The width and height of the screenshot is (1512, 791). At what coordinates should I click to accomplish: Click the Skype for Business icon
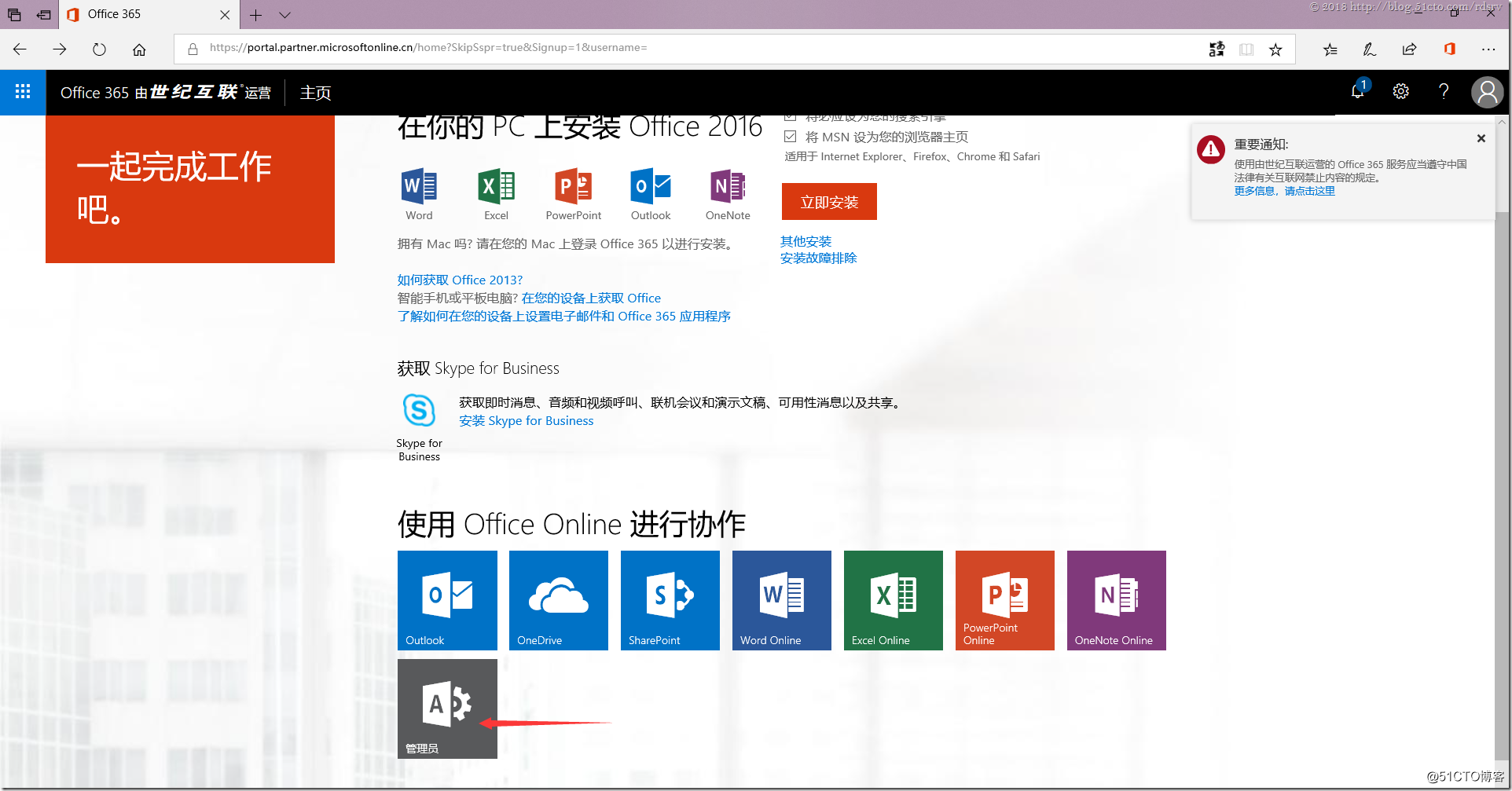(419, 410)
